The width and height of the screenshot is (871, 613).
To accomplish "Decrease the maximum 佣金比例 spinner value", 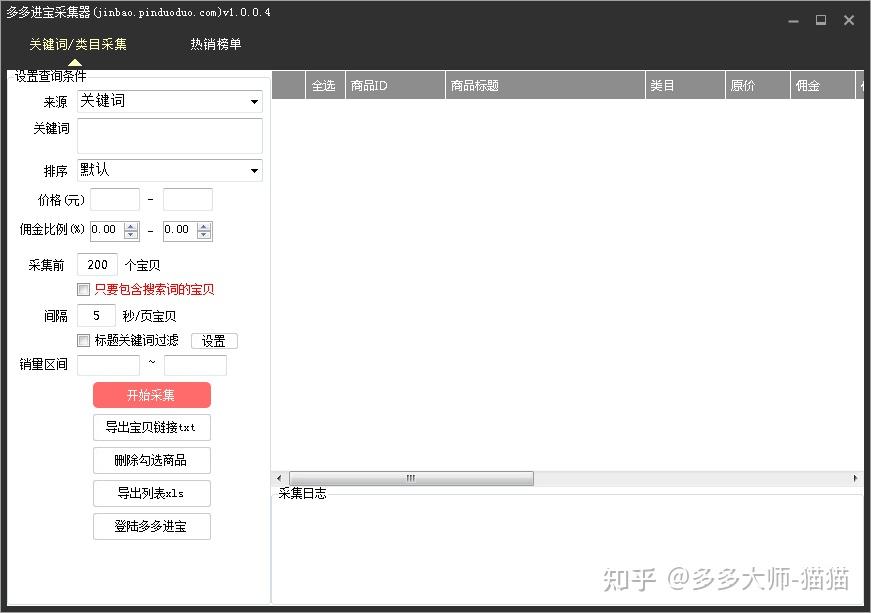I will [204, 235].
